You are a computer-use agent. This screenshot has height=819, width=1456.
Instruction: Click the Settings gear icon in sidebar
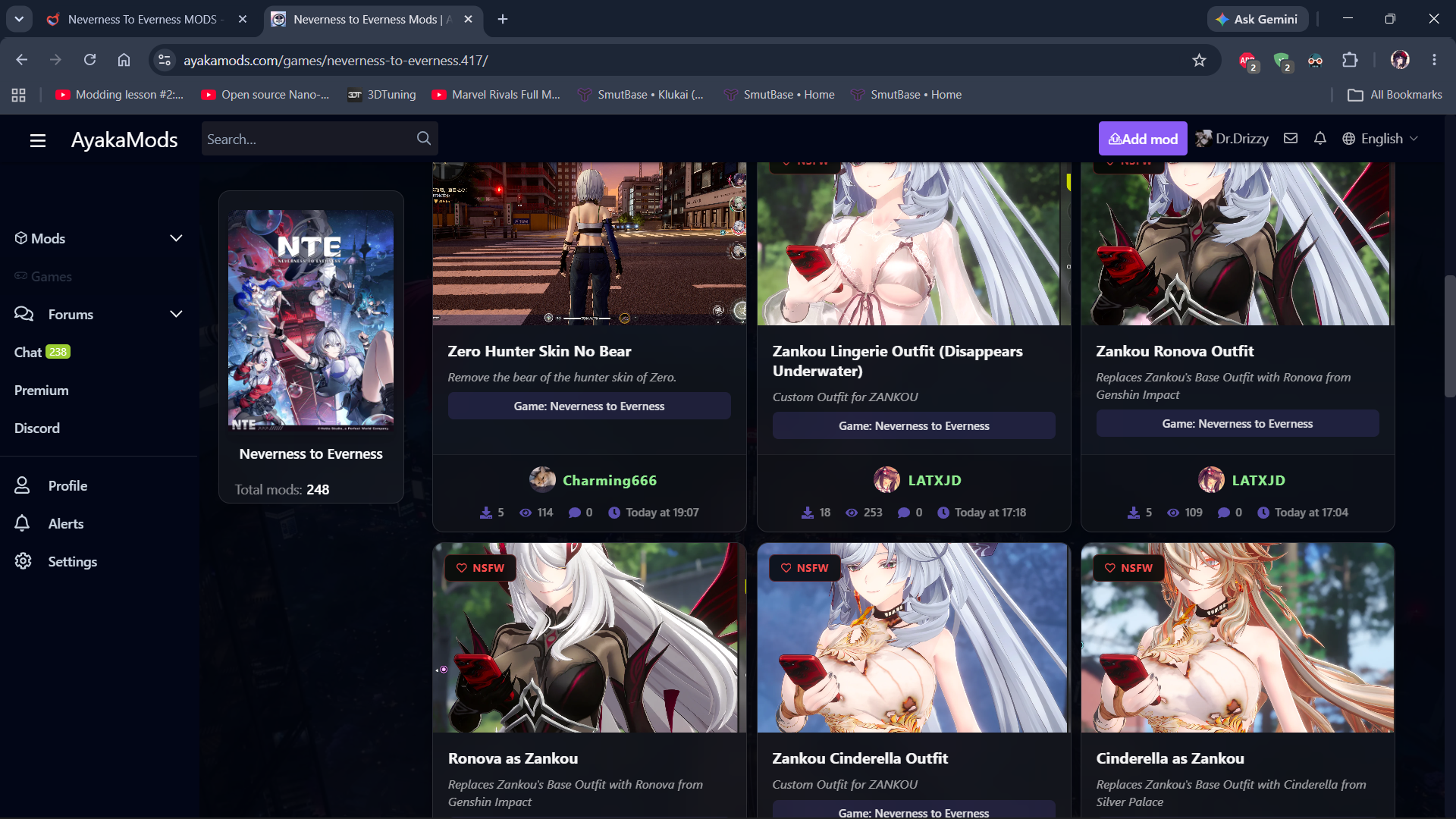point(23,561)
